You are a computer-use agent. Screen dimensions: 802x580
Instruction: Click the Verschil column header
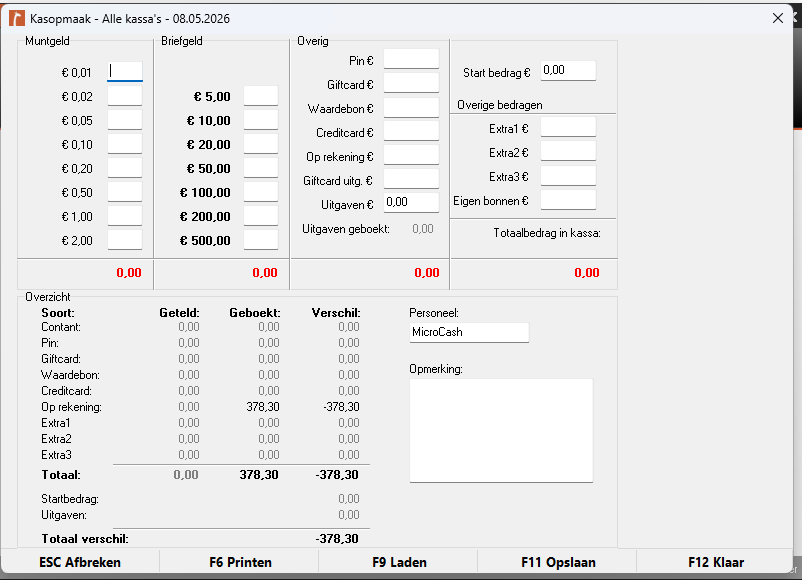[336, 313]
